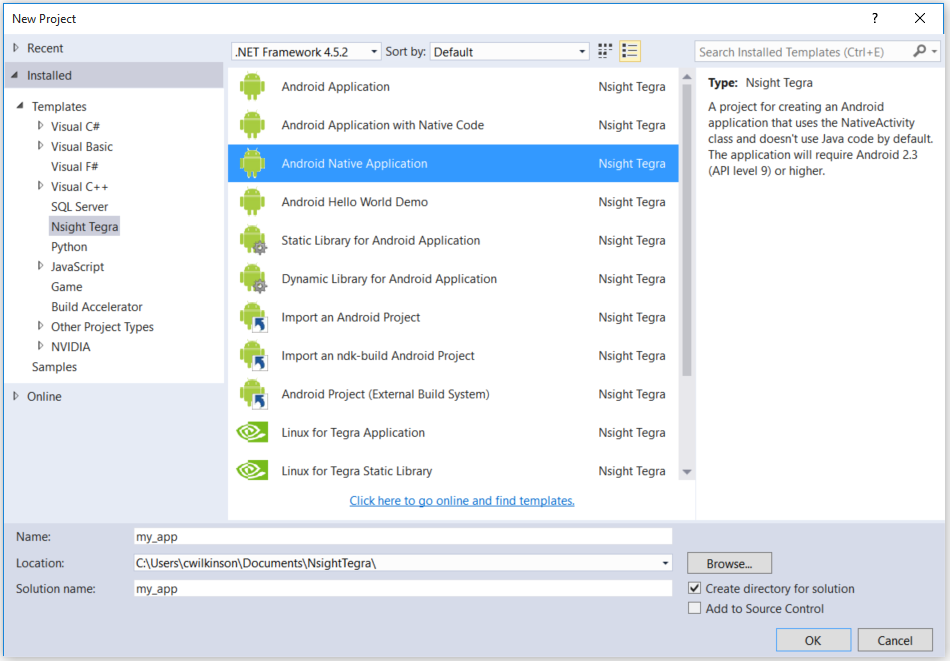Switch to medium icons list view
The image size is (950, 661).
pos(629,51)
